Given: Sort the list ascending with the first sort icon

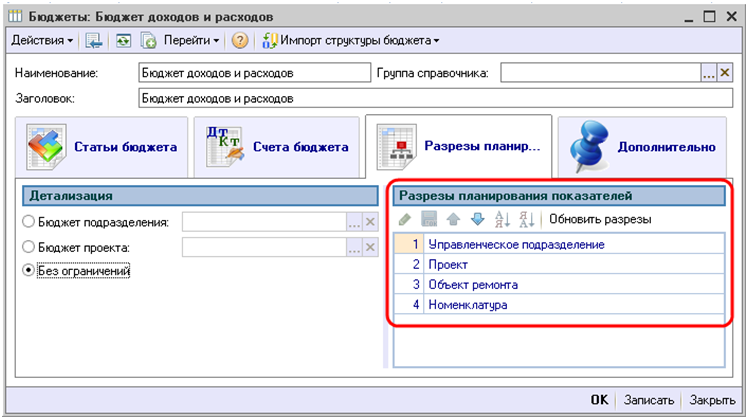Looking at the screenshot, I should click(502, 219).
